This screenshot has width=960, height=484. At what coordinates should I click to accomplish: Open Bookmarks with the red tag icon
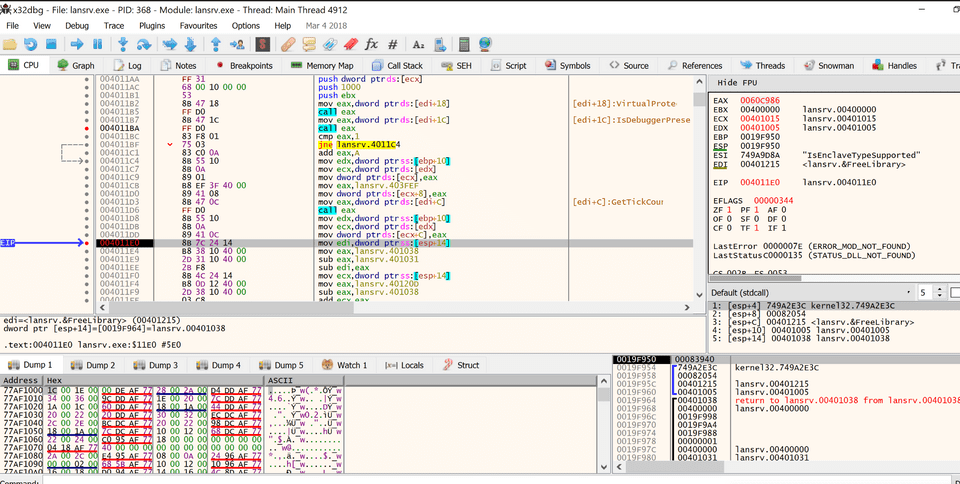(x=351, y=44)
